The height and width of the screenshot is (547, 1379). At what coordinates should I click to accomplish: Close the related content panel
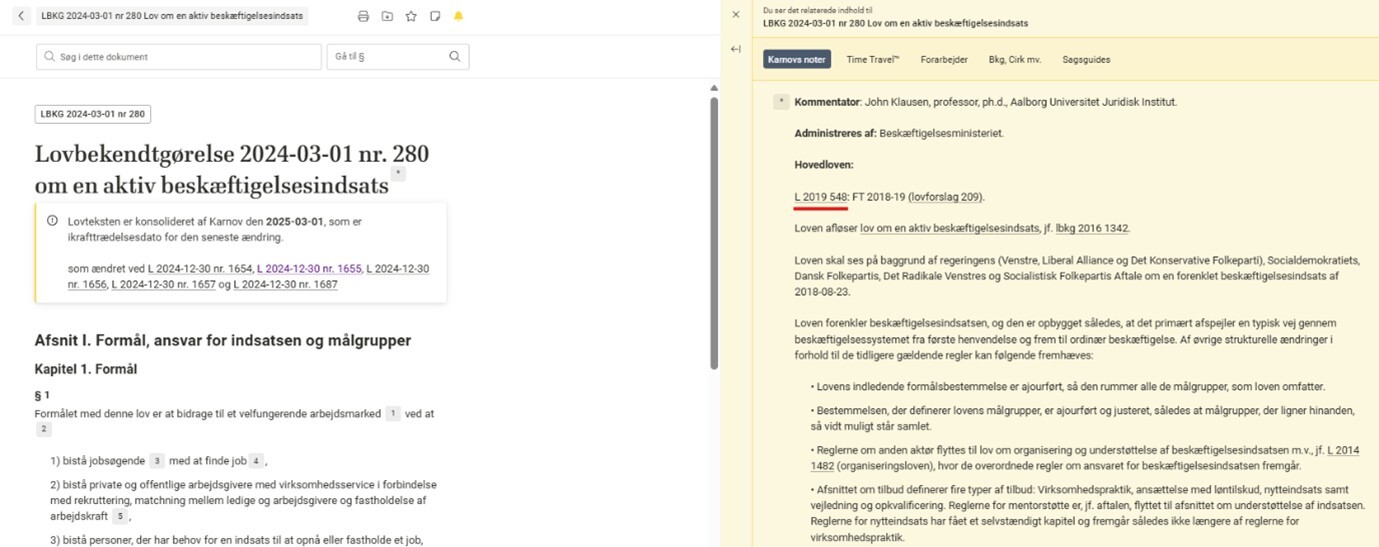click(736, 15)
